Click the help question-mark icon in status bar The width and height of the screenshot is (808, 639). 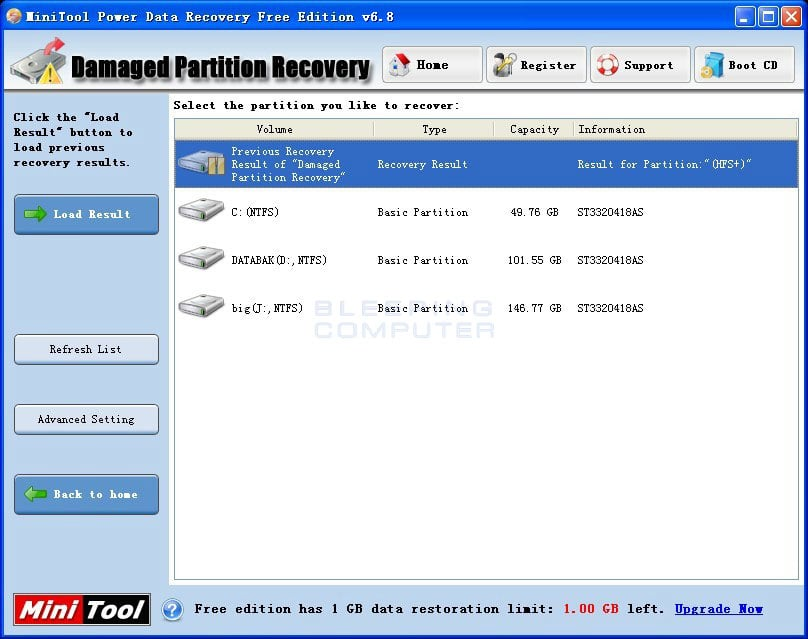point(172,610)
